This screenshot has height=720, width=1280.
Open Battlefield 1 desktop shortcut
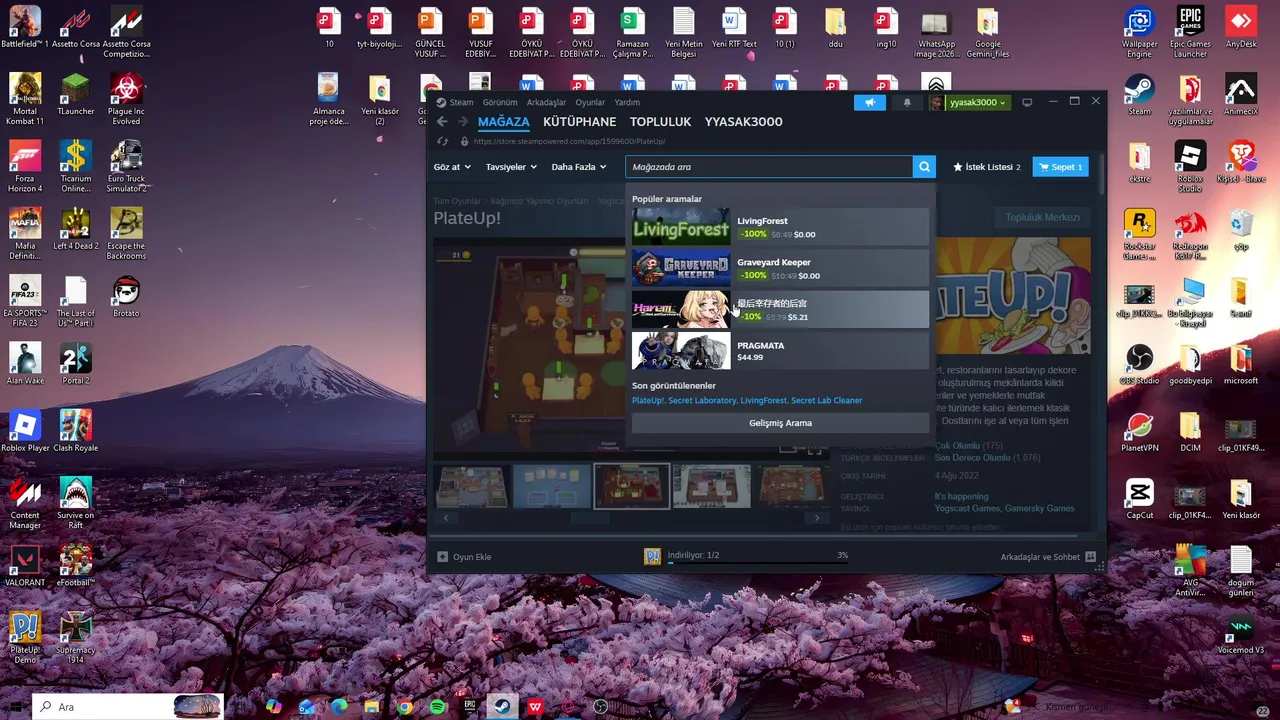[25, 28]
